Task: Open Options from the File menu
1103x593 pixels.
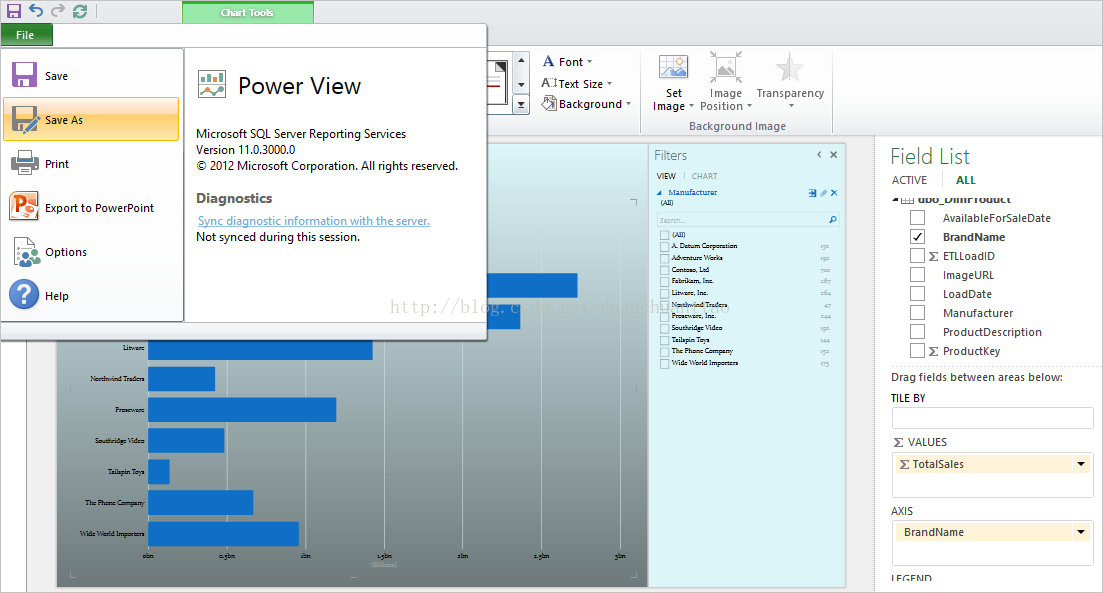Action: 91,252
